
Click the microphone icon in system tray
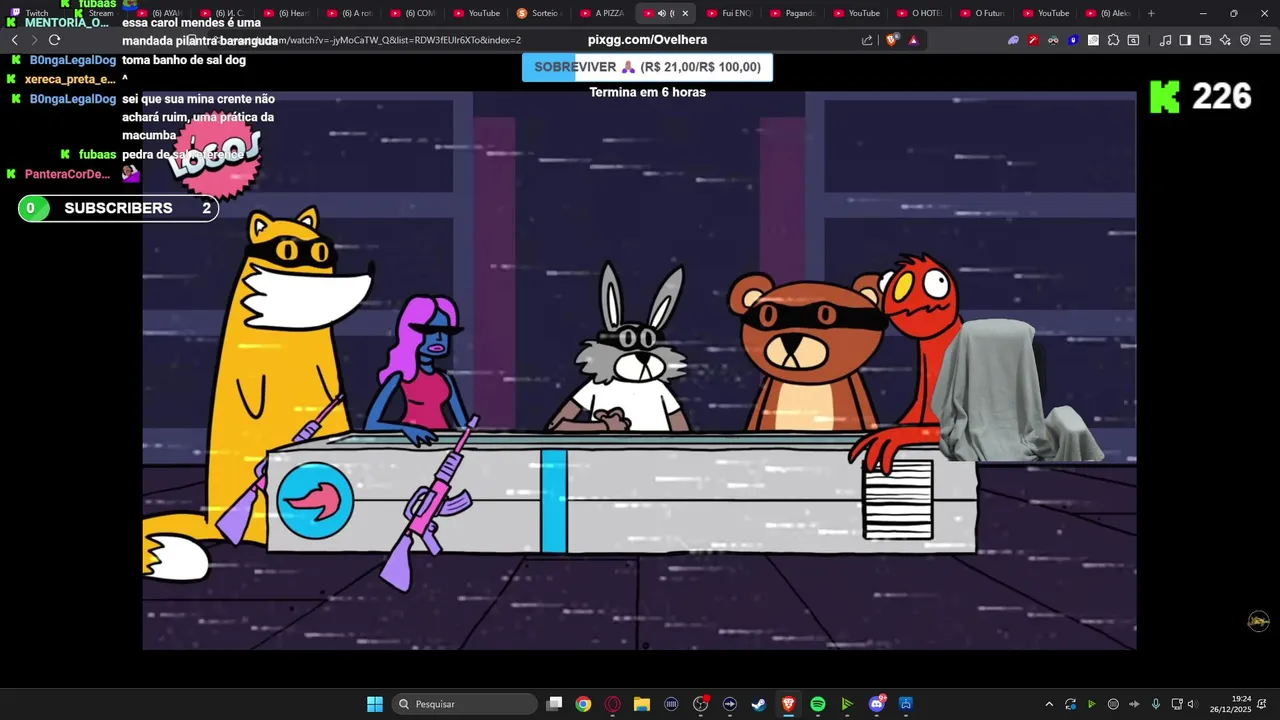1156,704
